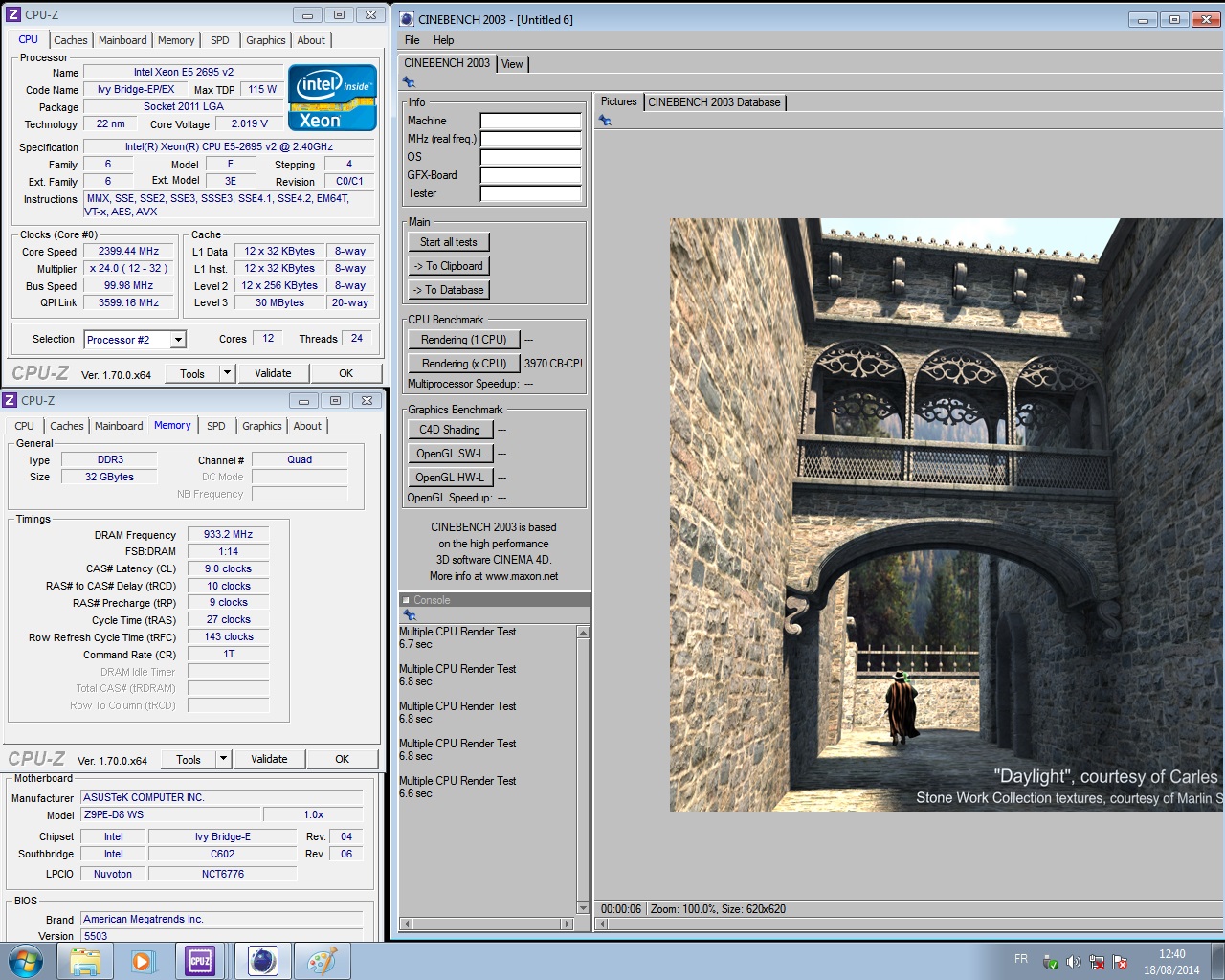The image size is (1225, 980).
Task: Open the SPD tab in the Memory CPU-Z window
Action: click(x=216, y=426)
